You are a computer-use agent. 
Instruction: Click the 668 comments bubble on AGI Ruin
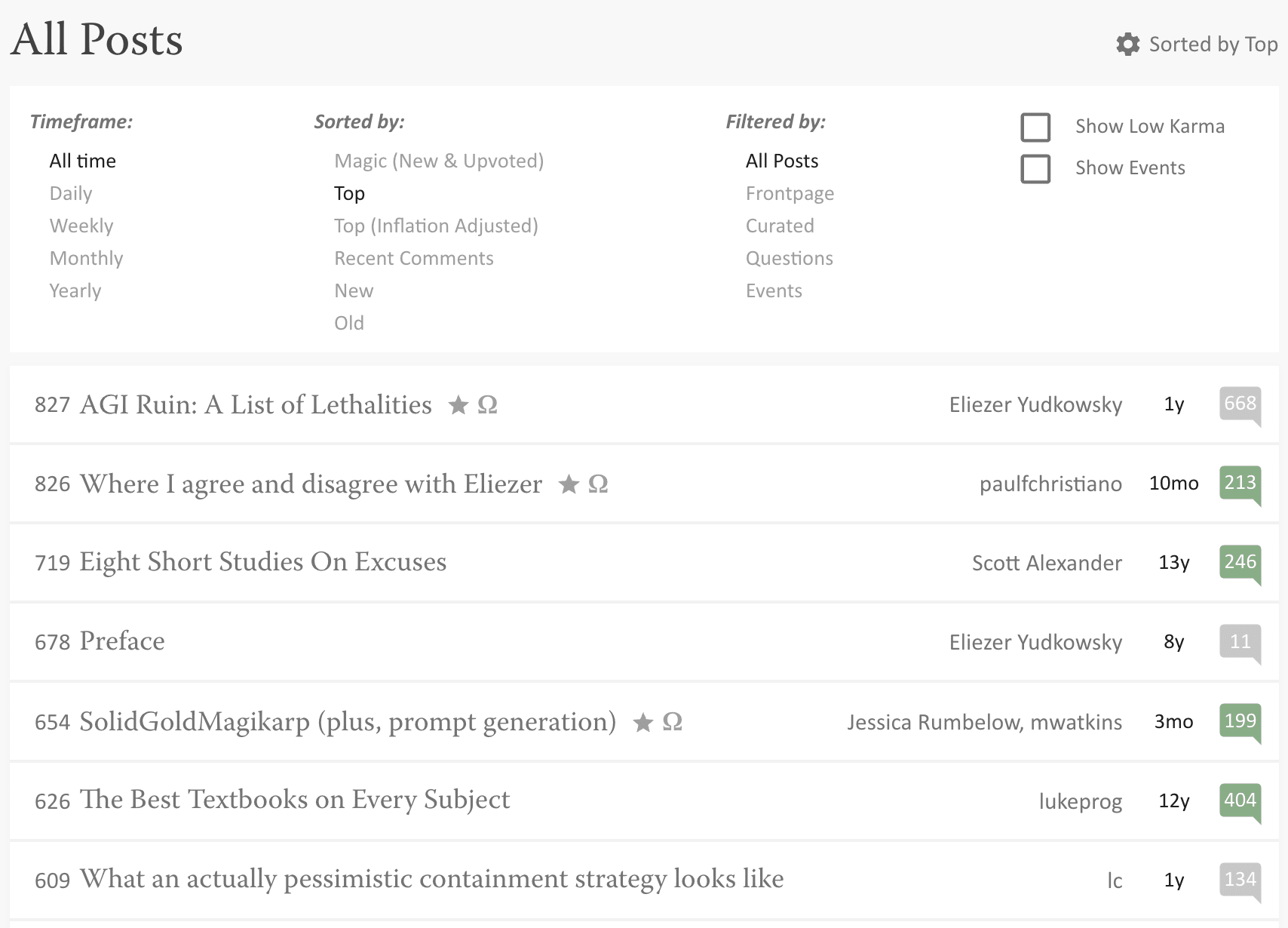[x=1240, y=404]
